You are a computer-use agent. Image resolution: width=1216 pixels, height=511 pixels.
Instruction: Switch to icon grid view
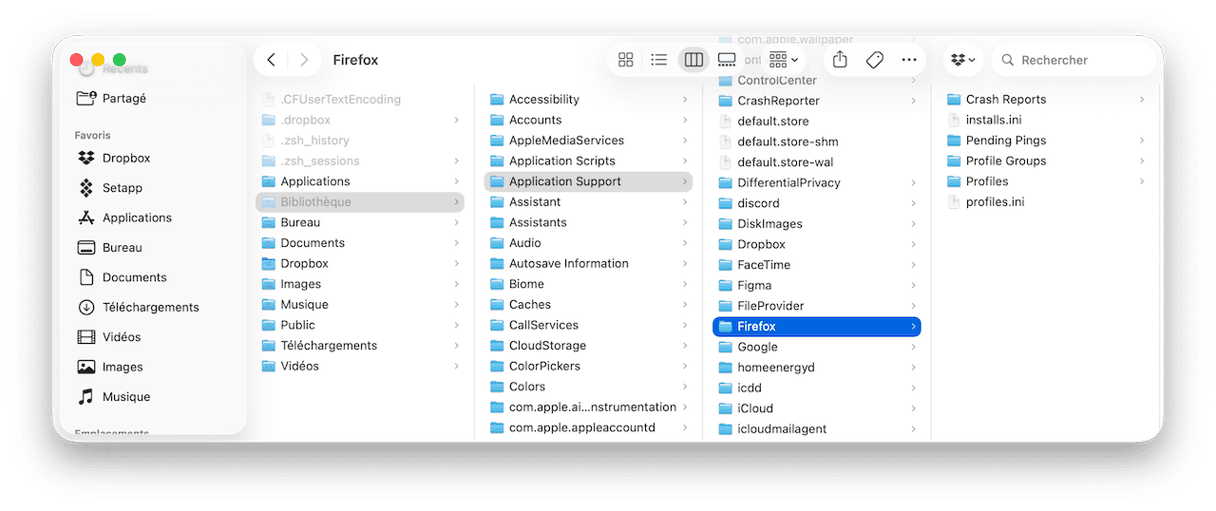[626, 60]
